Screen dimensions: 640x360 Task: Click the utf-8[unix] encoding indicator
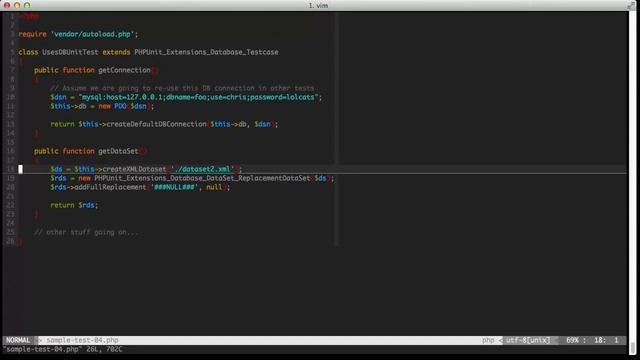point(528,340)
